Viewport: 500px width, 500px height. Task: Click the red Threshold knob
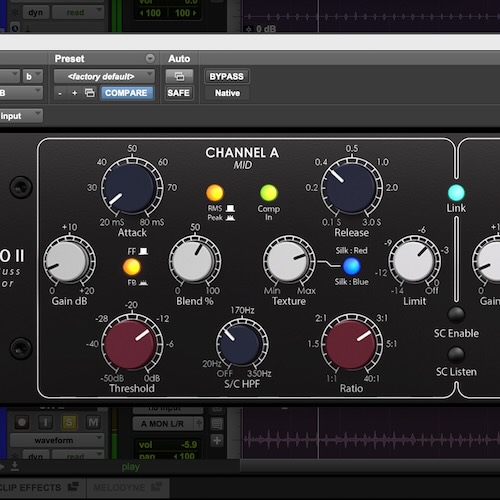click(131, 344)
